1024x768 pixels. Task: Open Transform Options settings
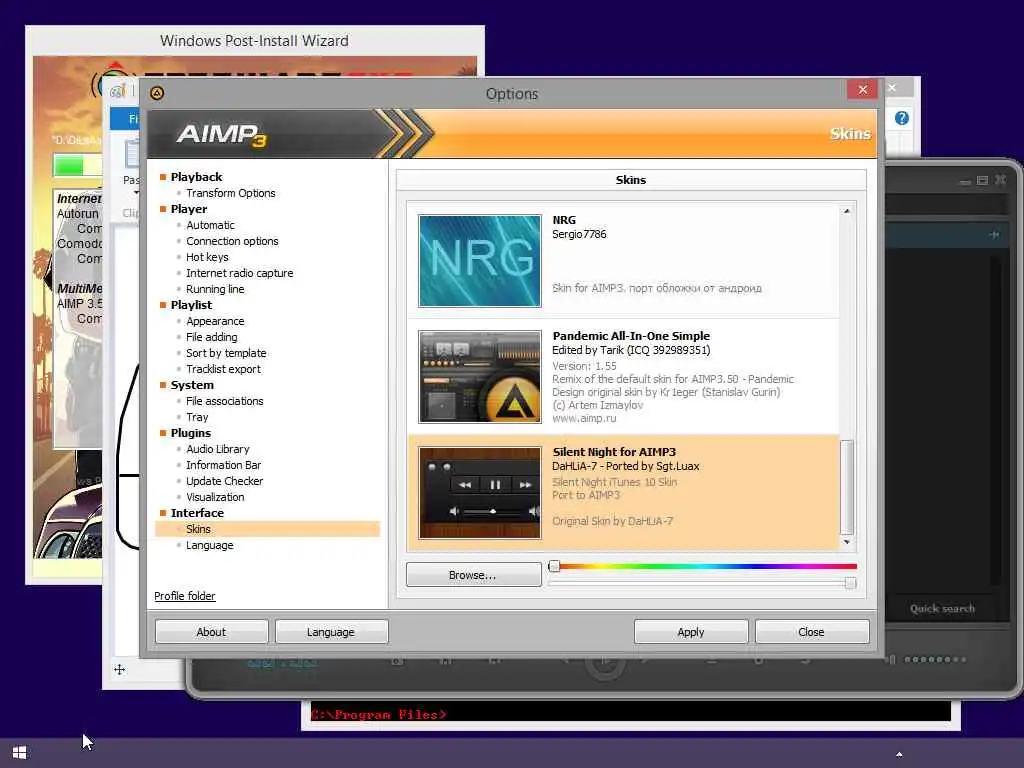[x=231, y=193]
